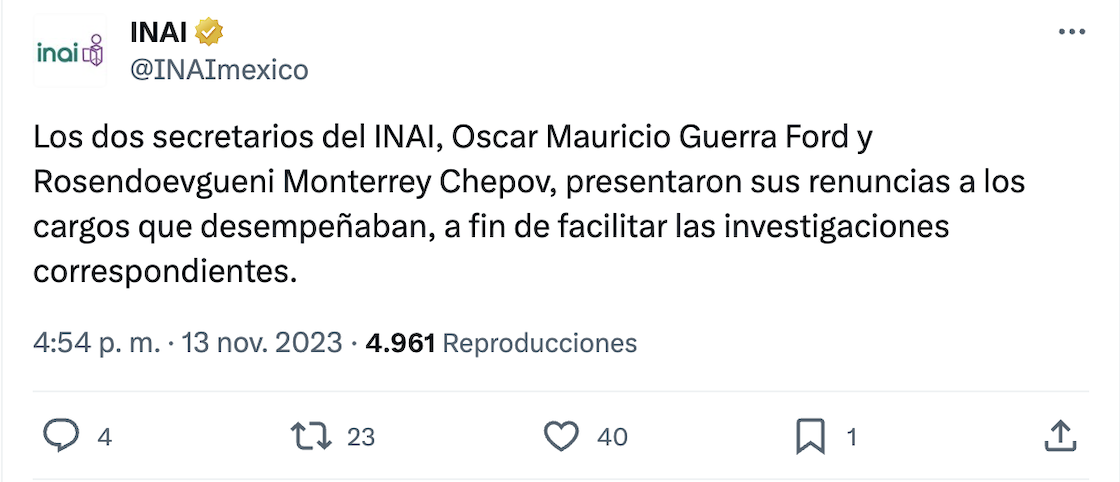
Task: Click the share upload arrow icon
Action: (1059, 436)
